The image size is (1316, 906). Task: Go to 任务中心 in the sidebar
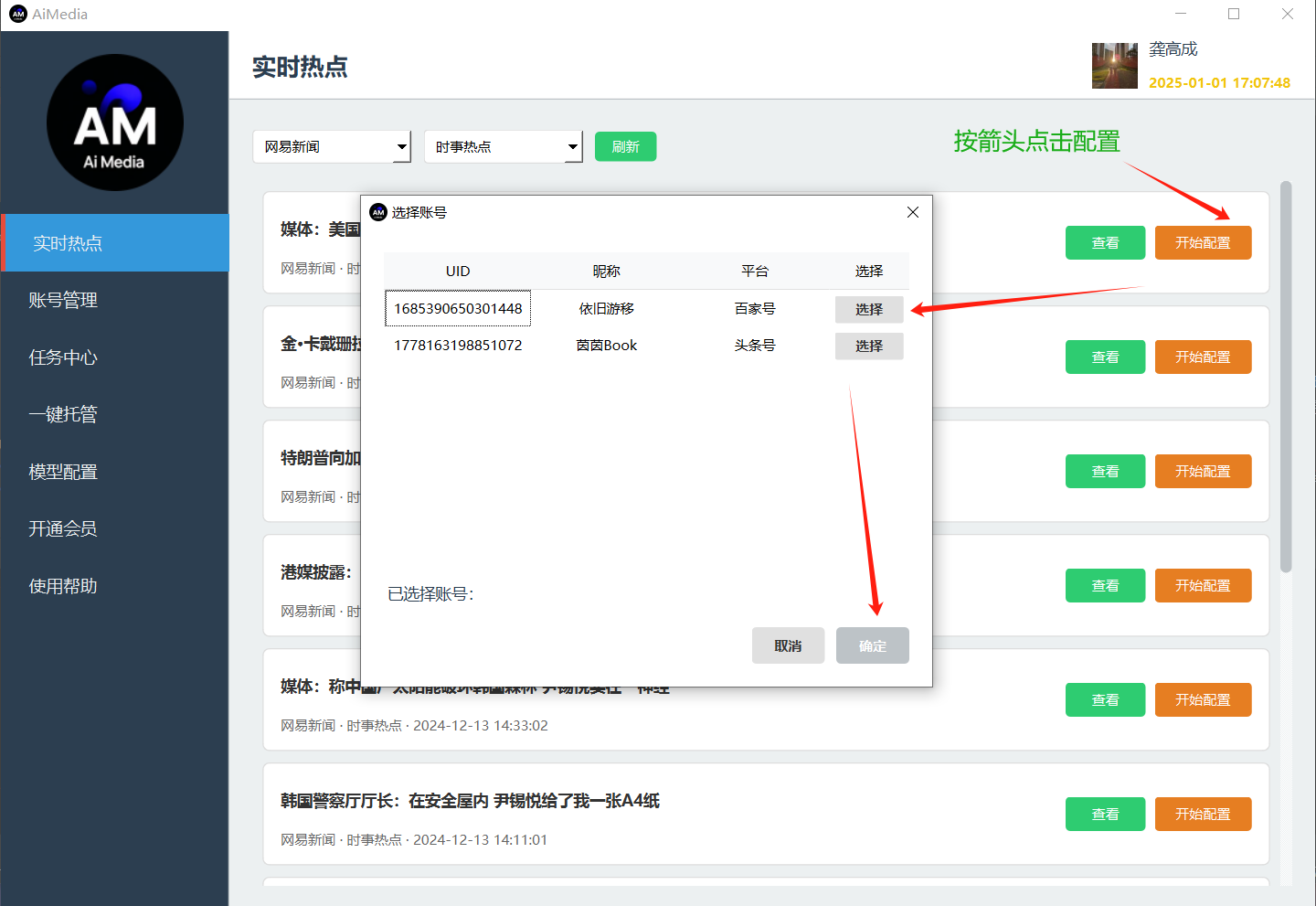(63, 357)
